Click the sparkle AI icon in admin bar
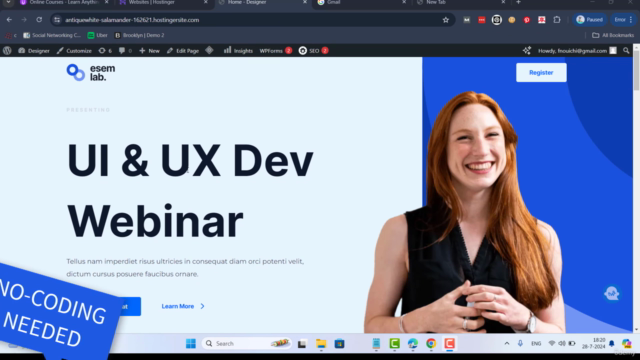Image resolution: width=640 pixels, height=360 pixels. 527,51
